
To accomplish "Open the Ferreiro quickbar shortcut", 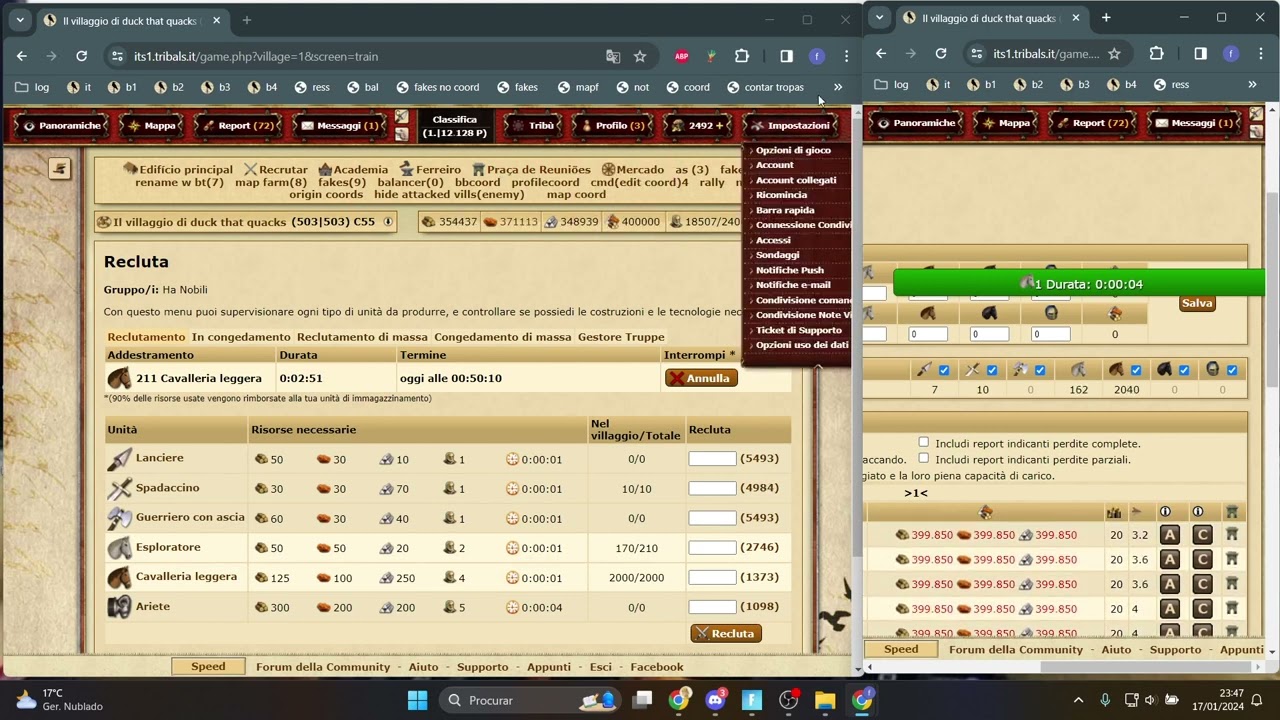I will [430, 170].
